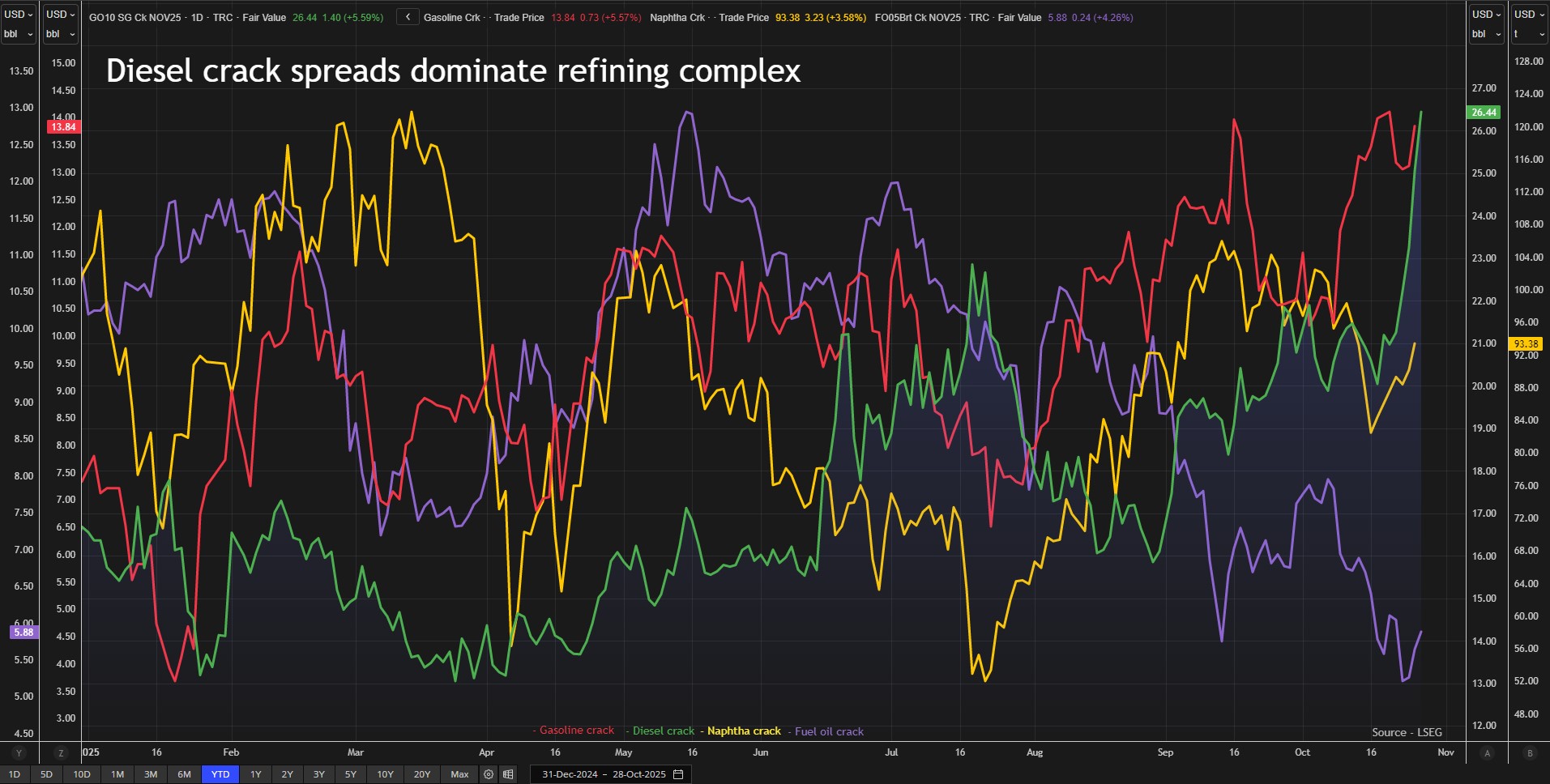This screenshot has width=1550, height=784.
Task: Click the left chevron before Gasoline Crk
Action: tap(408, 17)
